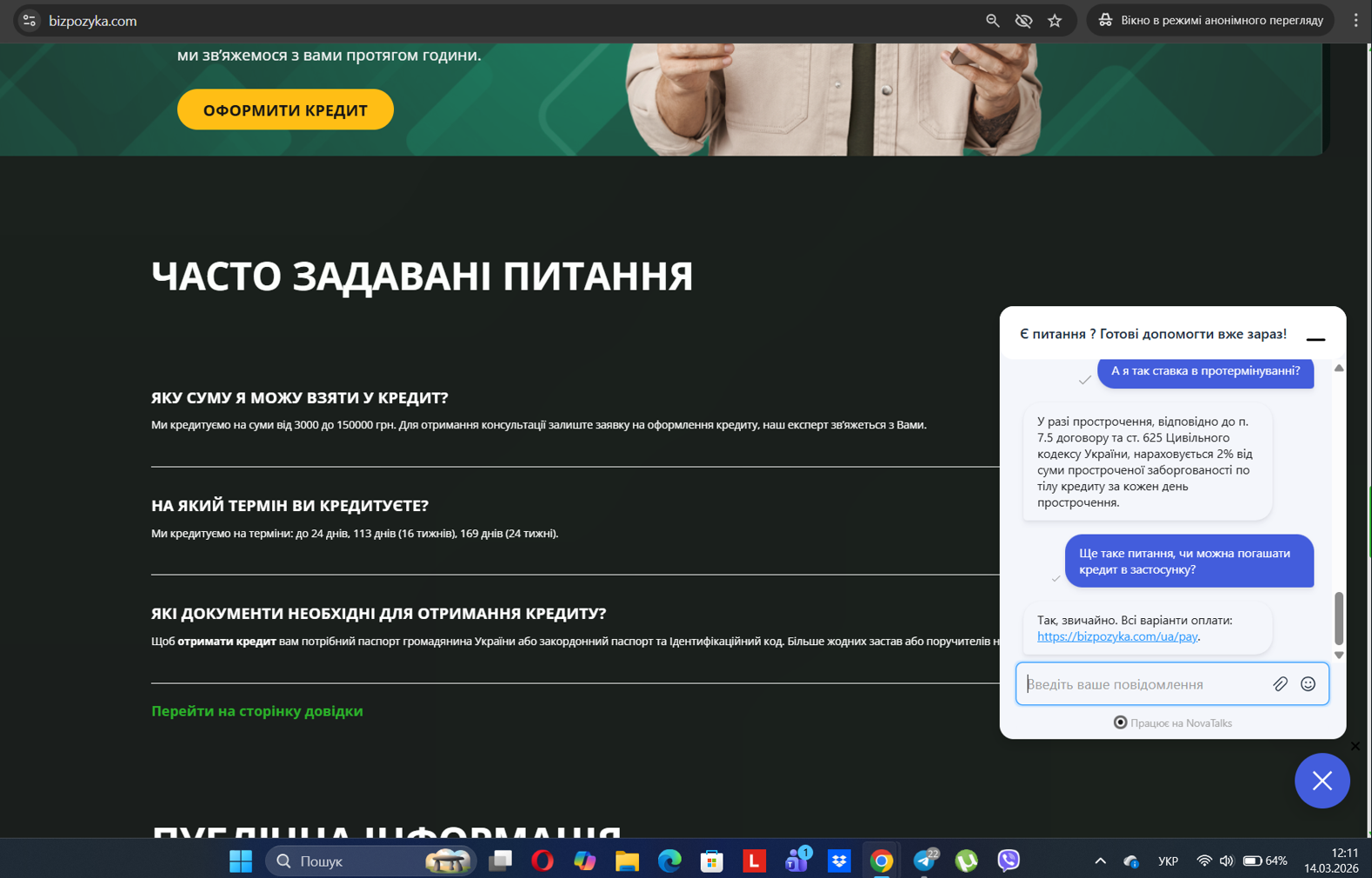This screenshot has width=1372, height=878.
Task: Click the battery 64% indicator
Action: point(1265,861)
